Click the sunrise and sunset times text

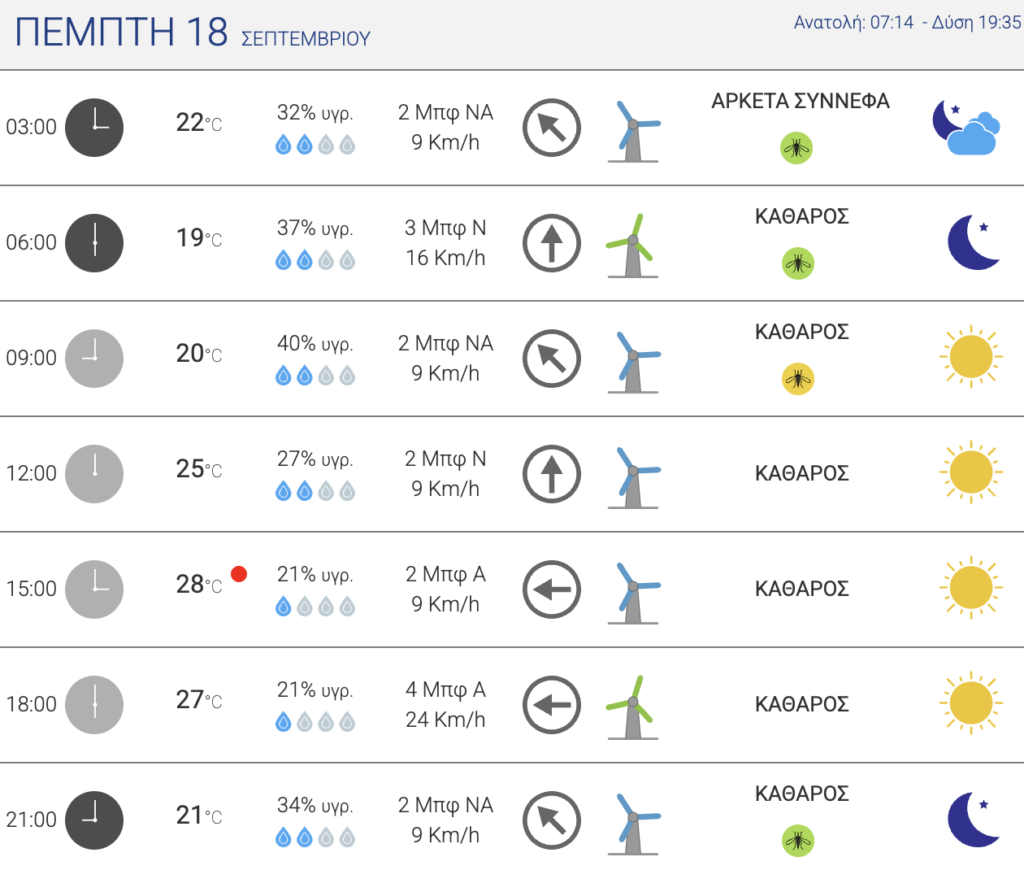click(x=907, y=22)
